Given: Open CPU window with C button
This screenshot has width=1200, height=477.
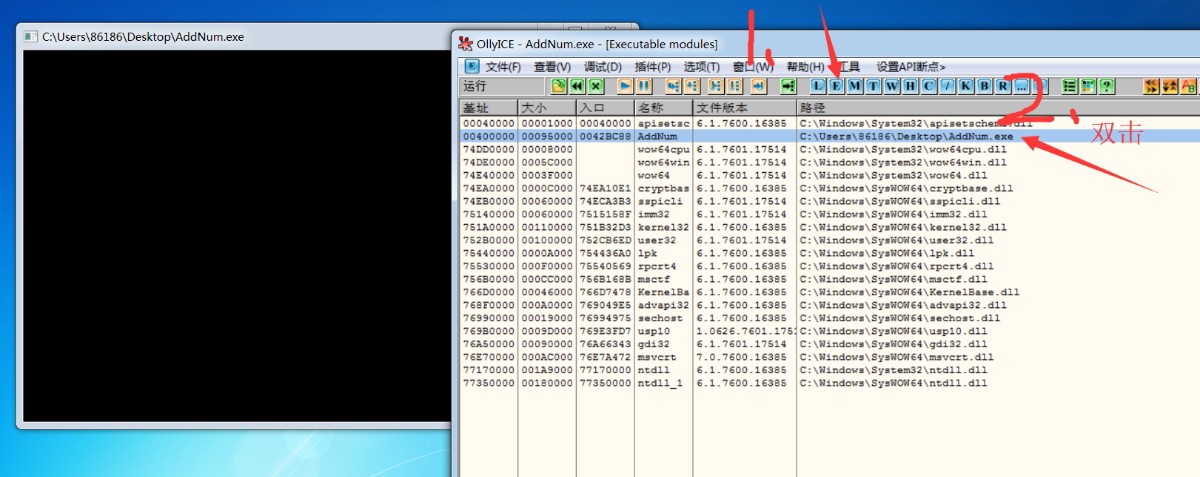Looking at the screenshot, I should [x=928, y=86].
